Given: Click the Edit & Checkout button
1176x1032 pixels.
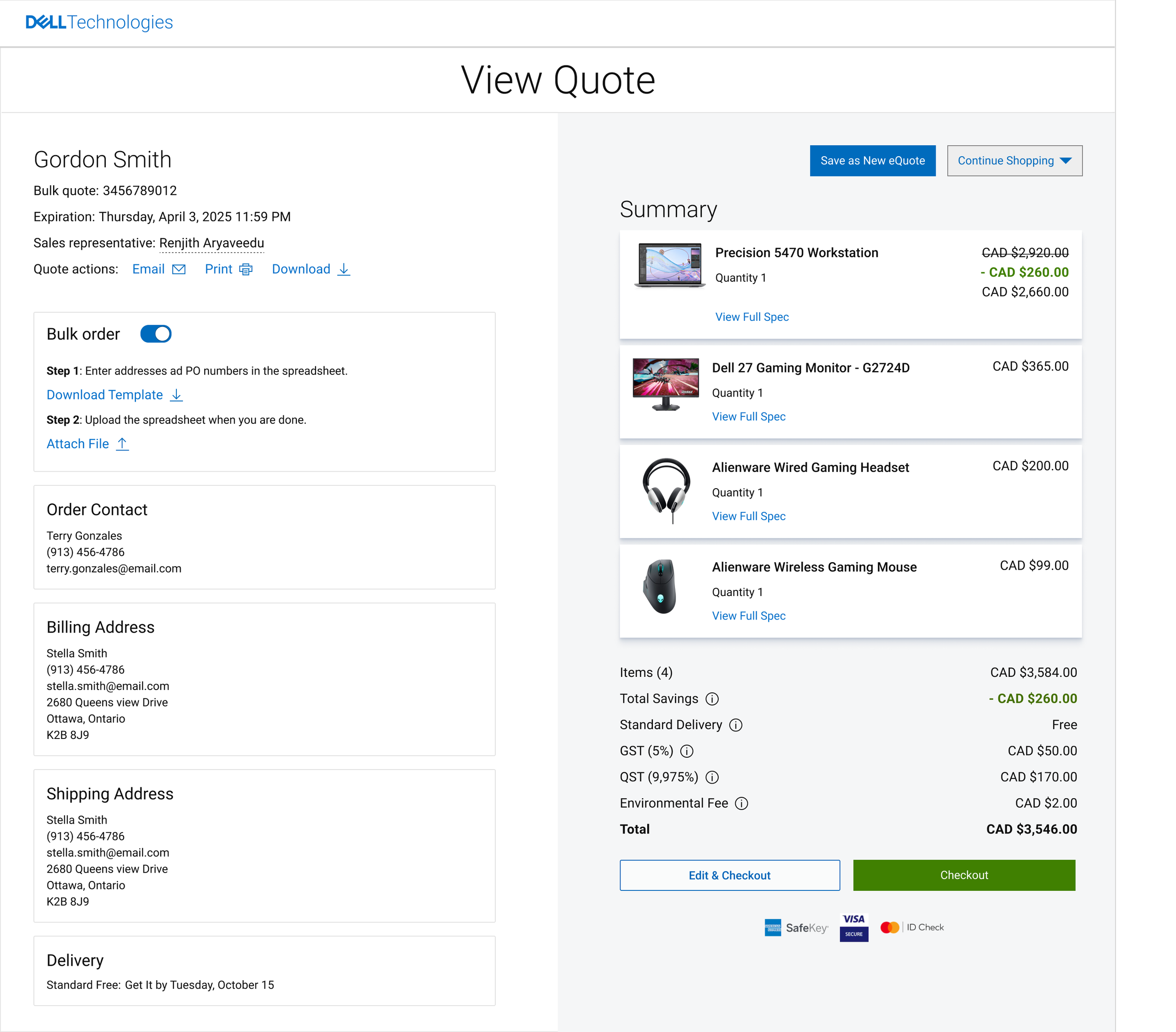Looking at the screenshot, I should point(729,875).
